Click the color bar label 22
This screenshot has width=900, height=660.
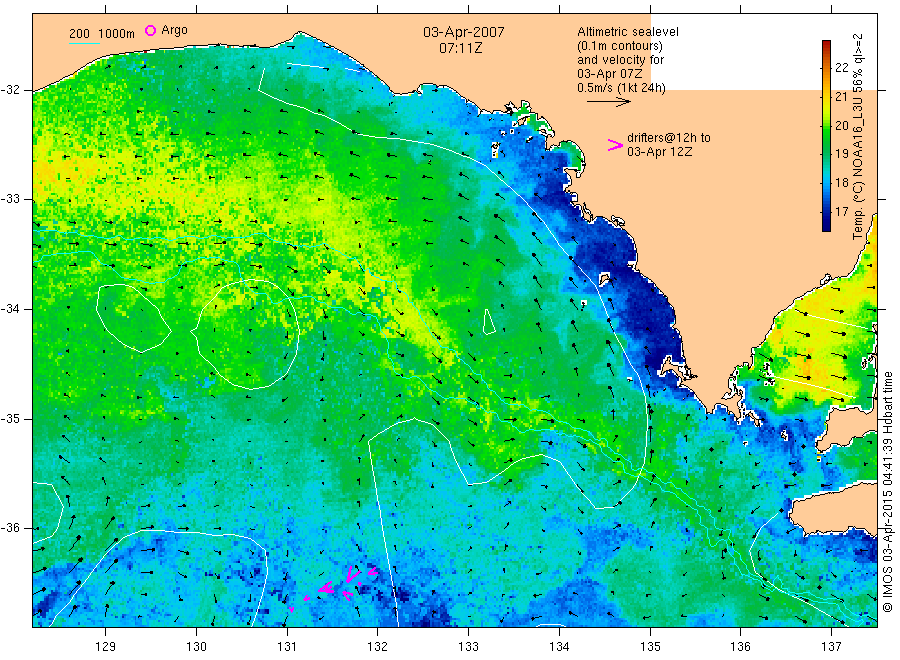tap(841, 68)
